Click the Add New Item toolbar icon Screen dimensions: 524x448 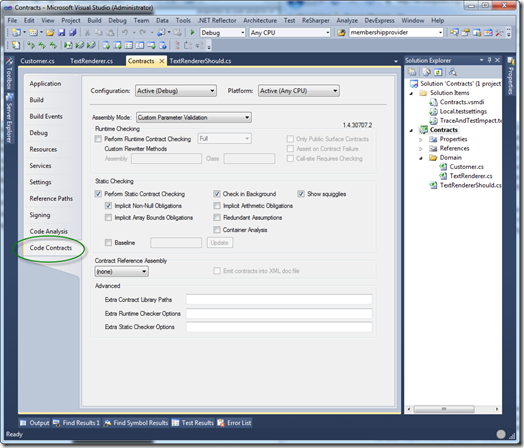tap(33, 32)
